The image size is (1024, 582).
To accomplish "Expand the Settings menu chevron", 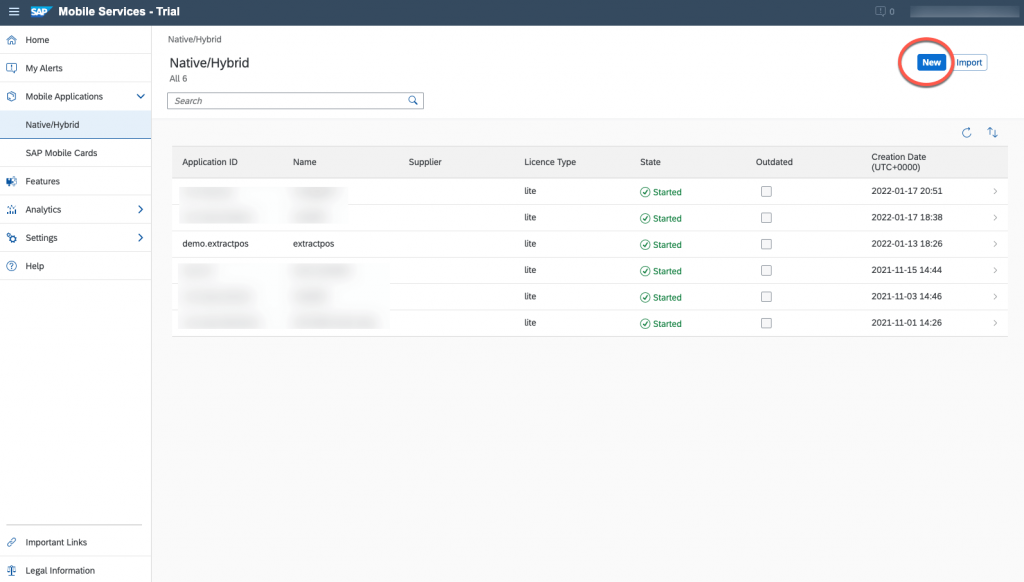I will click(x=140, y=238).
